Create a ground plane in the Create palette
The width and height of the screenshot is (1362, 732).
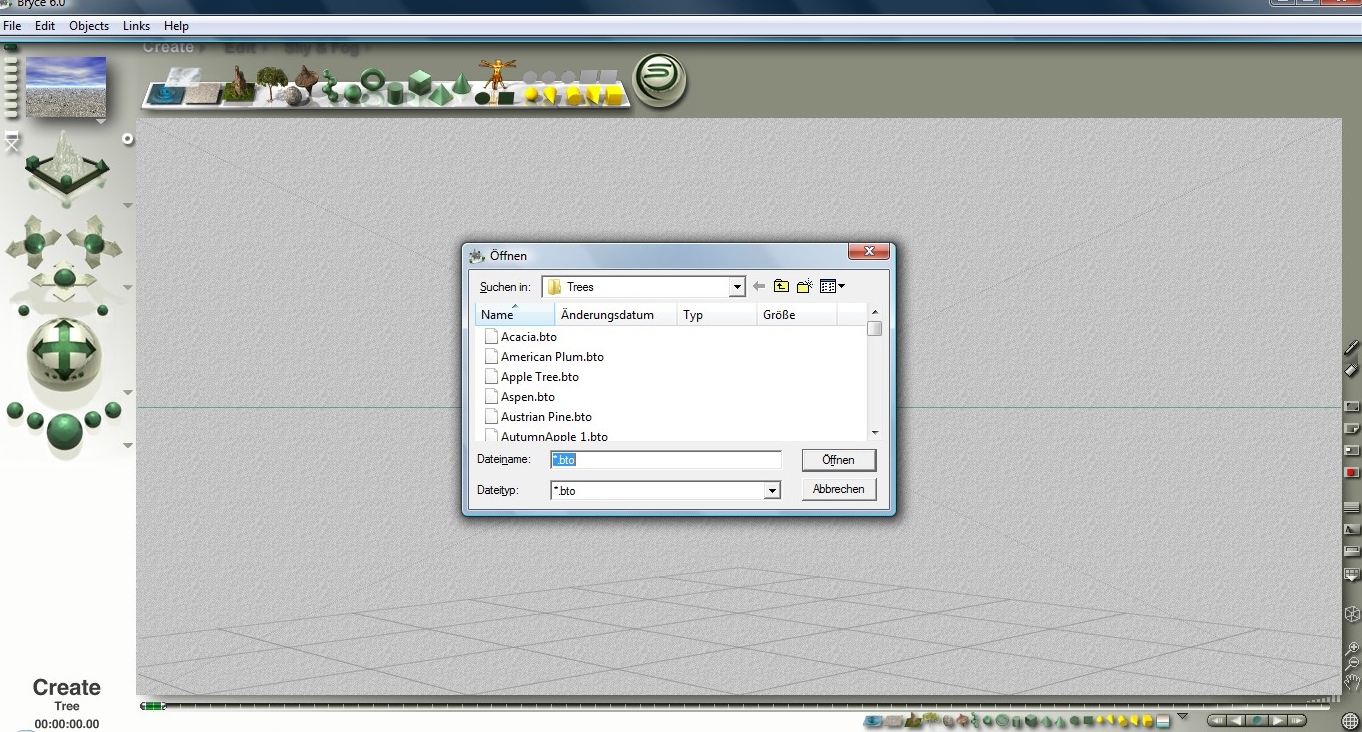[x=203, y=94]
